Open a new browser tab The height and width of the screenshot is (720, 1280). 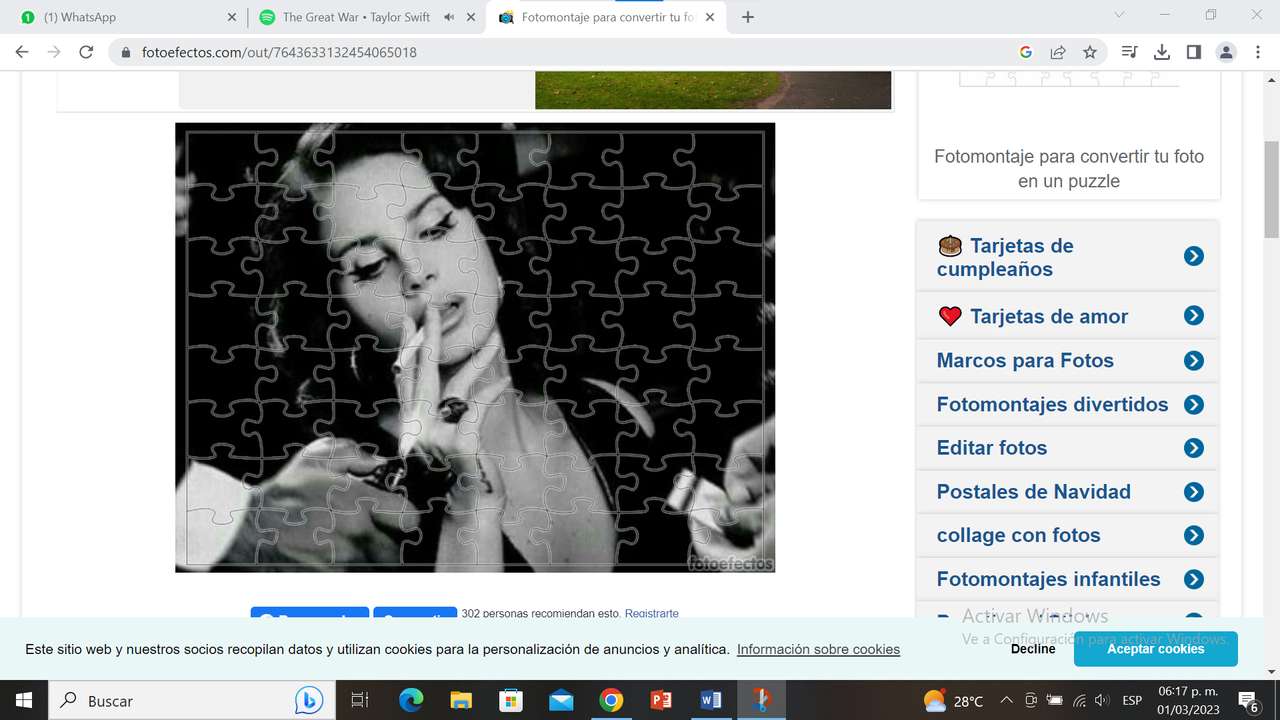(747, 17)
